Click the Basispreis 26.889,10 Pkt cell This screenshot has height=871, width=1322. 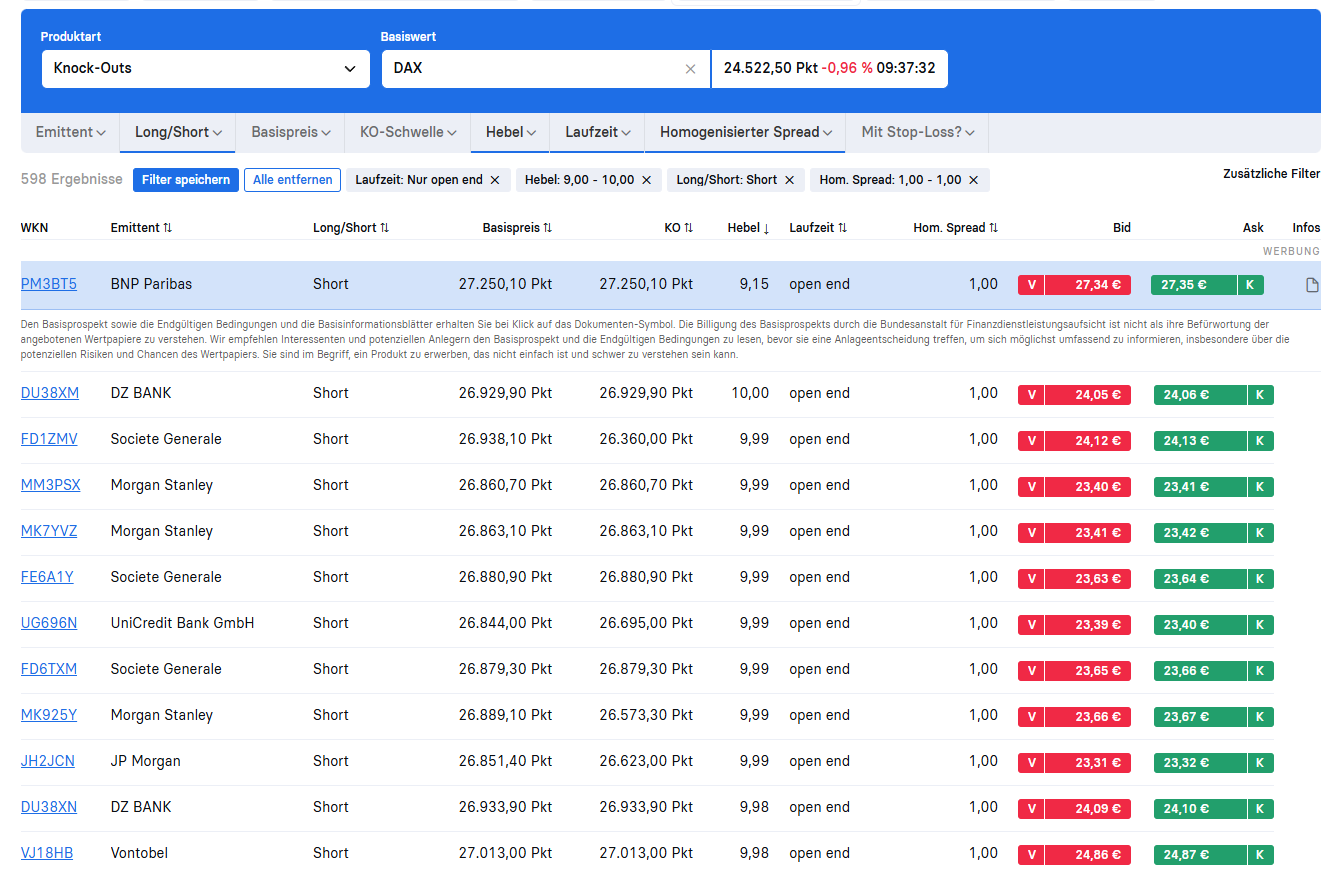(505, 715)
